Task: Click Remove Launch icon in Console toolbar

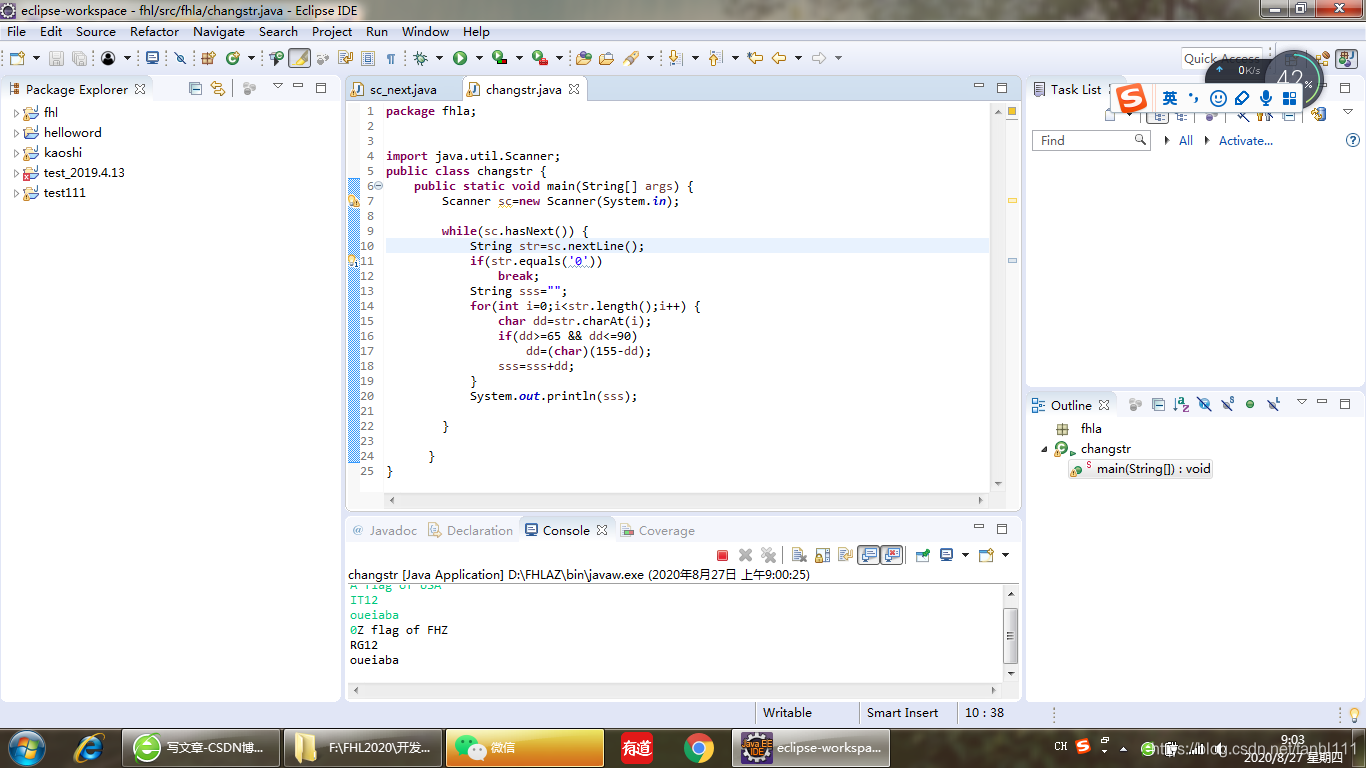Action: (x=745, y=555)
